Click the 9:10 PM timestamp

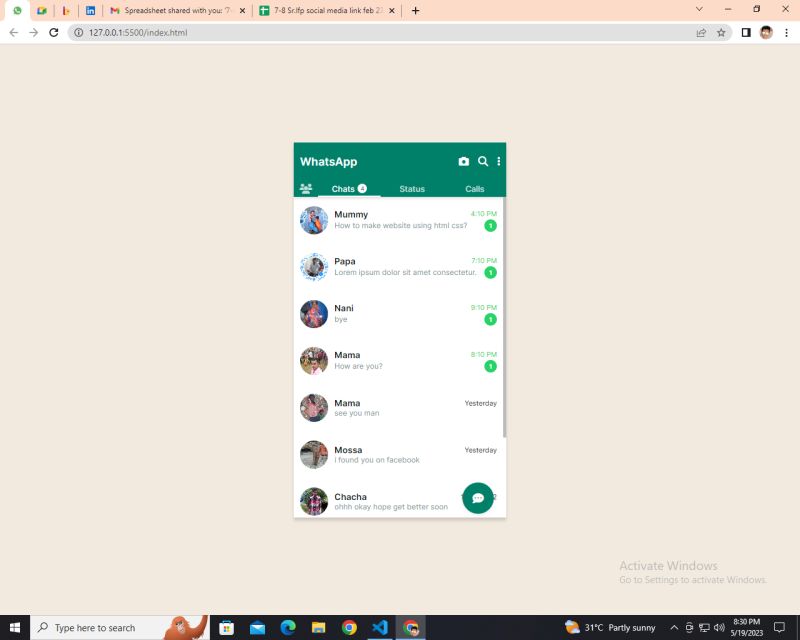click(484, 308)
